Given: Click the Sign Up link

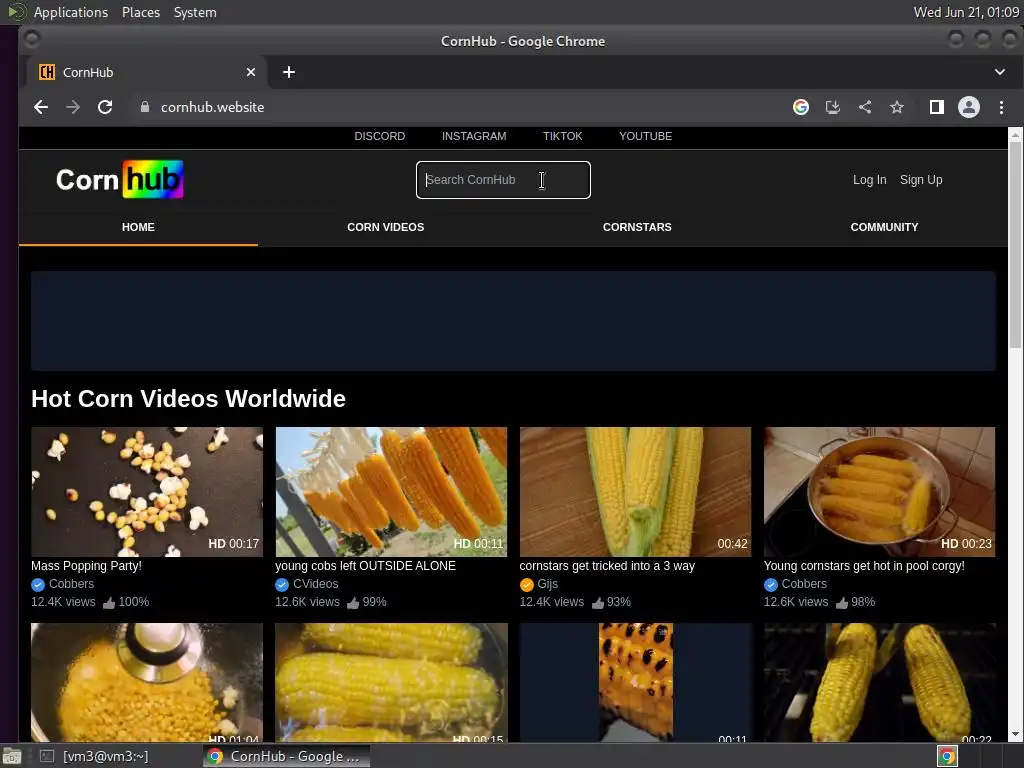Looking at the screenshot, I should click(921, 180).
